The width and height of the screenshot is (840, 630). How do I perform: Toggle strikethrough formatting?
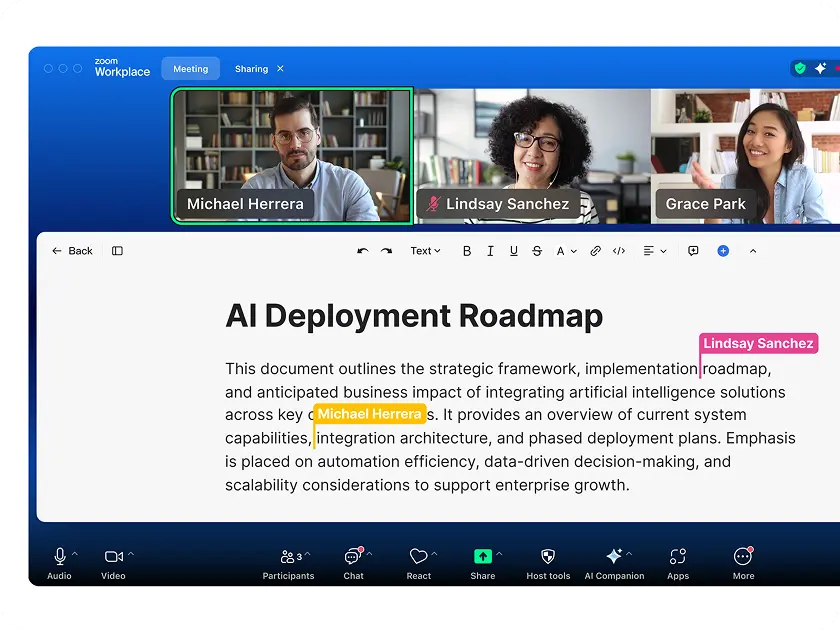(537, 251)
